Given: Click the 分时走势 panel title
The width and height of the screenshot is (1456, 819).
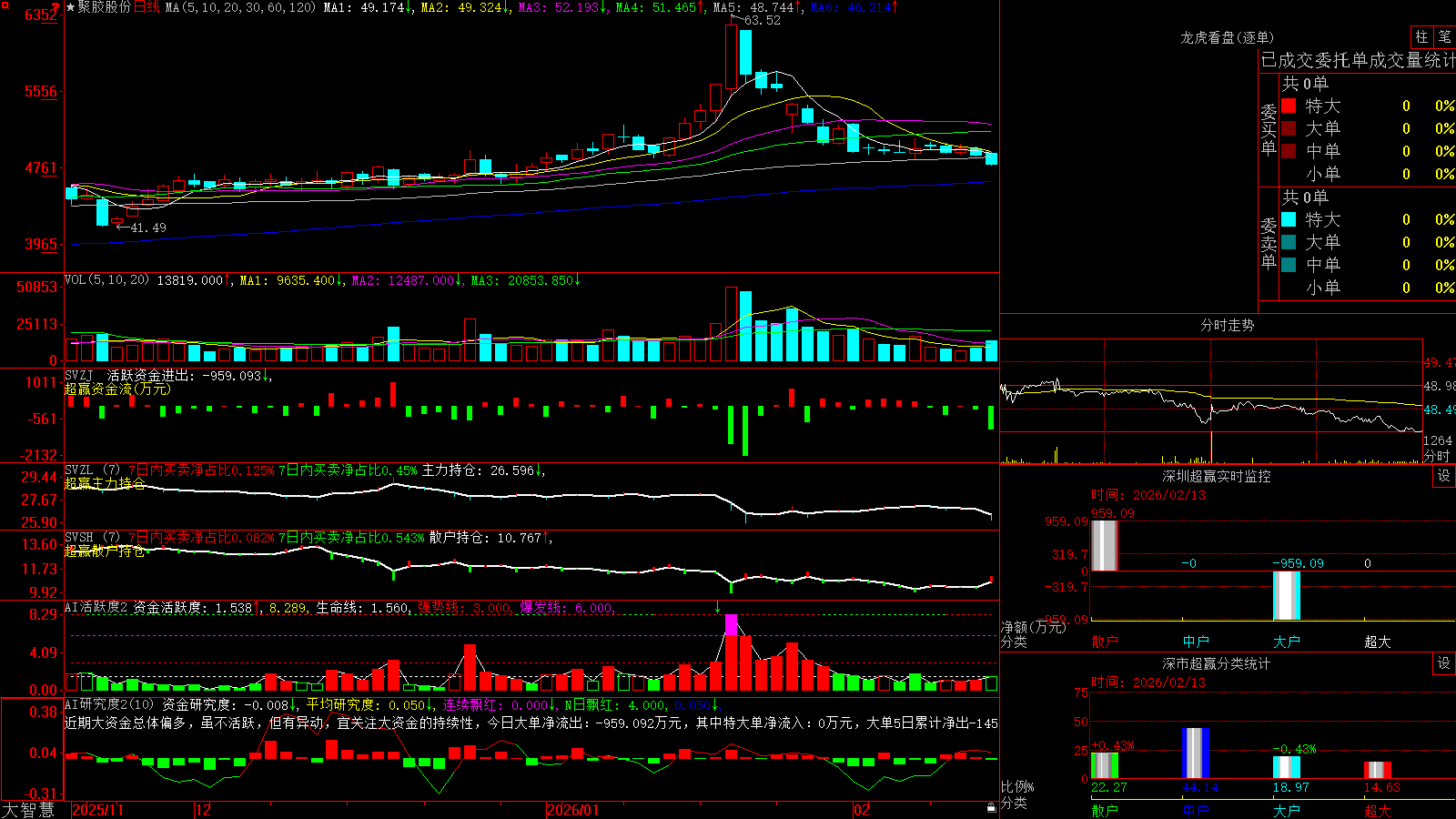Looking at the screenshot, I should pyautogui.click(x=1228, y=325).
